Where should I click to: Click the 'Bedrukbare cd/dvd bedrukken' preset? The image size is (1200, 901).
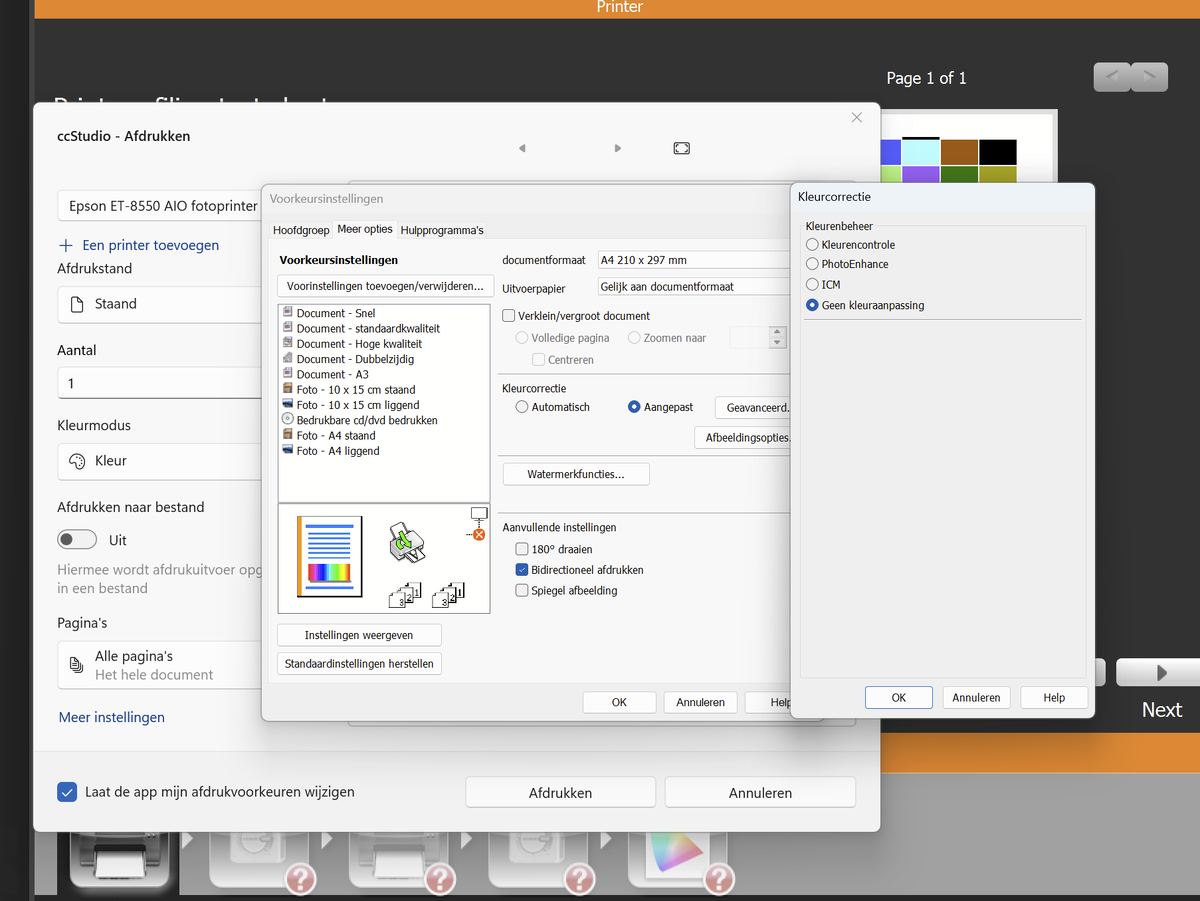click(x=366, y=420)
